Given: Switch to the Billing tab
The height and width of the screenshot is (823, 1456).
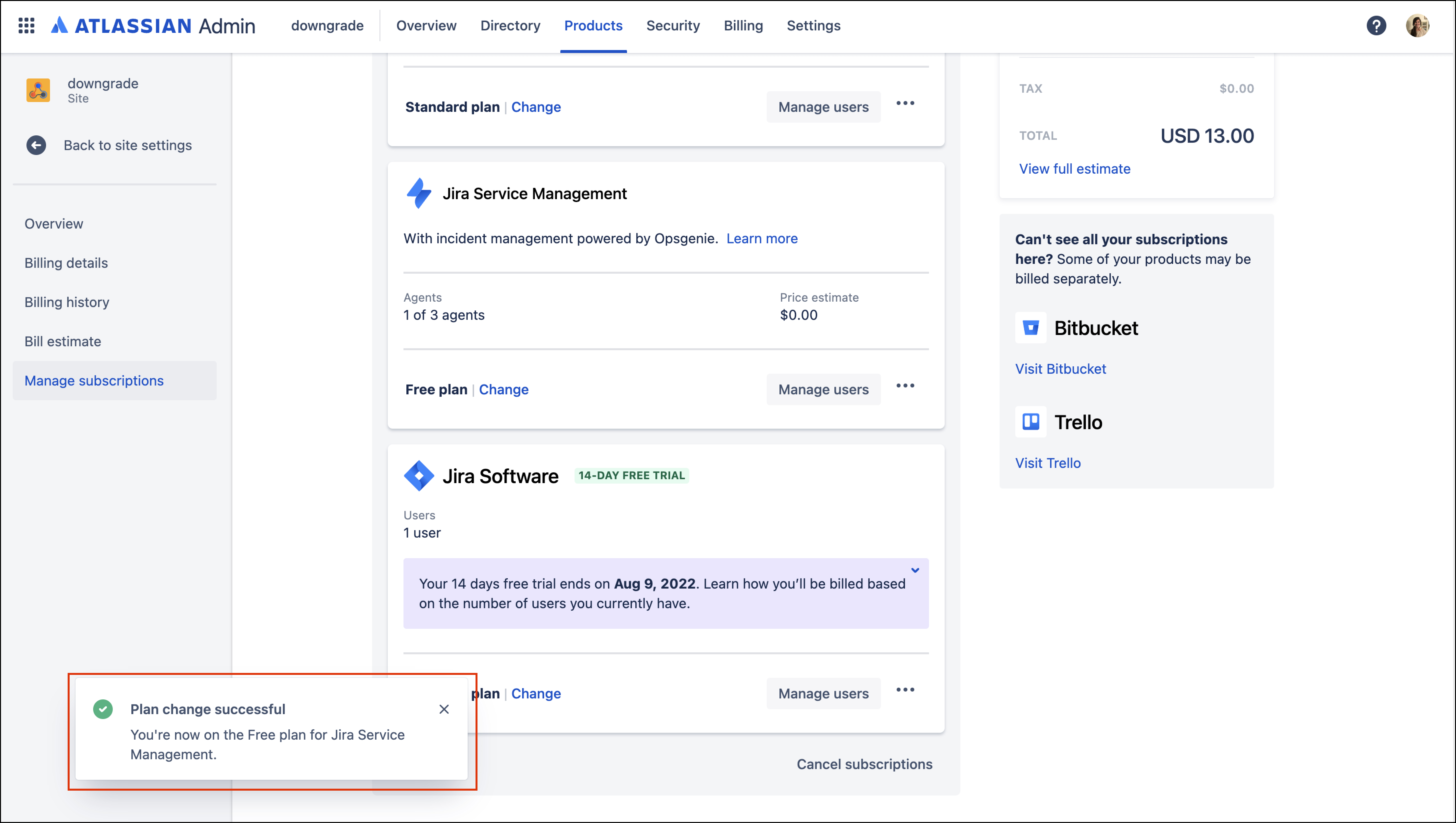Looking at the screenshot, I should point(743,26).
